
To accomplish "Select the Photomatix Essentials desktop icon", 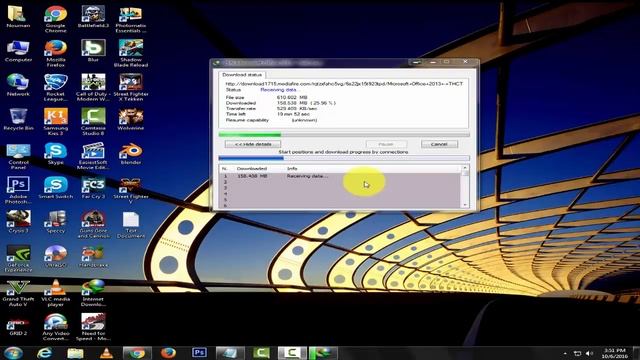I will (x=131, y=19).
